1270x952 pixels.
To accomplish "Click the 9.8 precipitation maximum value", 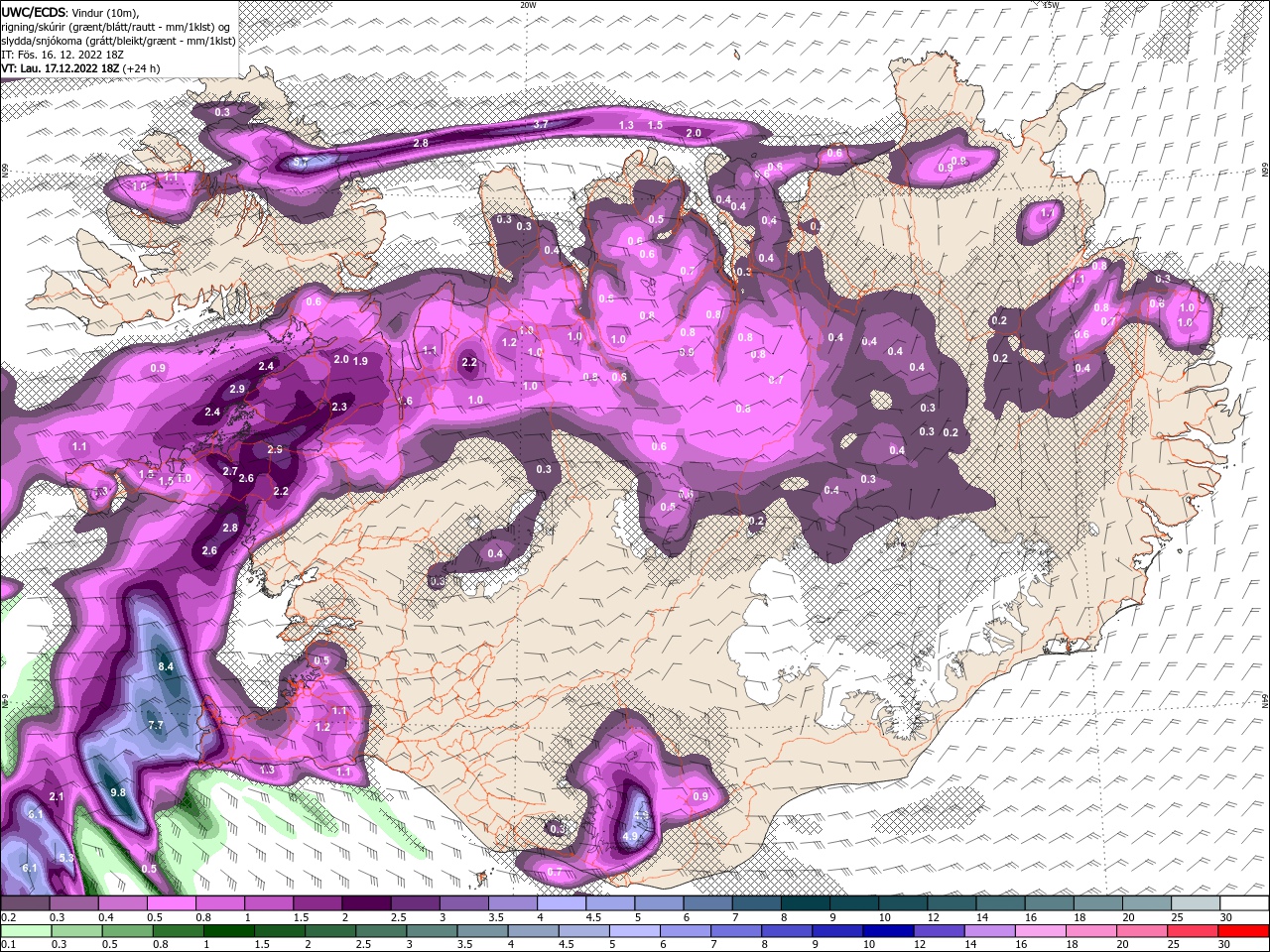I will [x=118, y=792].
